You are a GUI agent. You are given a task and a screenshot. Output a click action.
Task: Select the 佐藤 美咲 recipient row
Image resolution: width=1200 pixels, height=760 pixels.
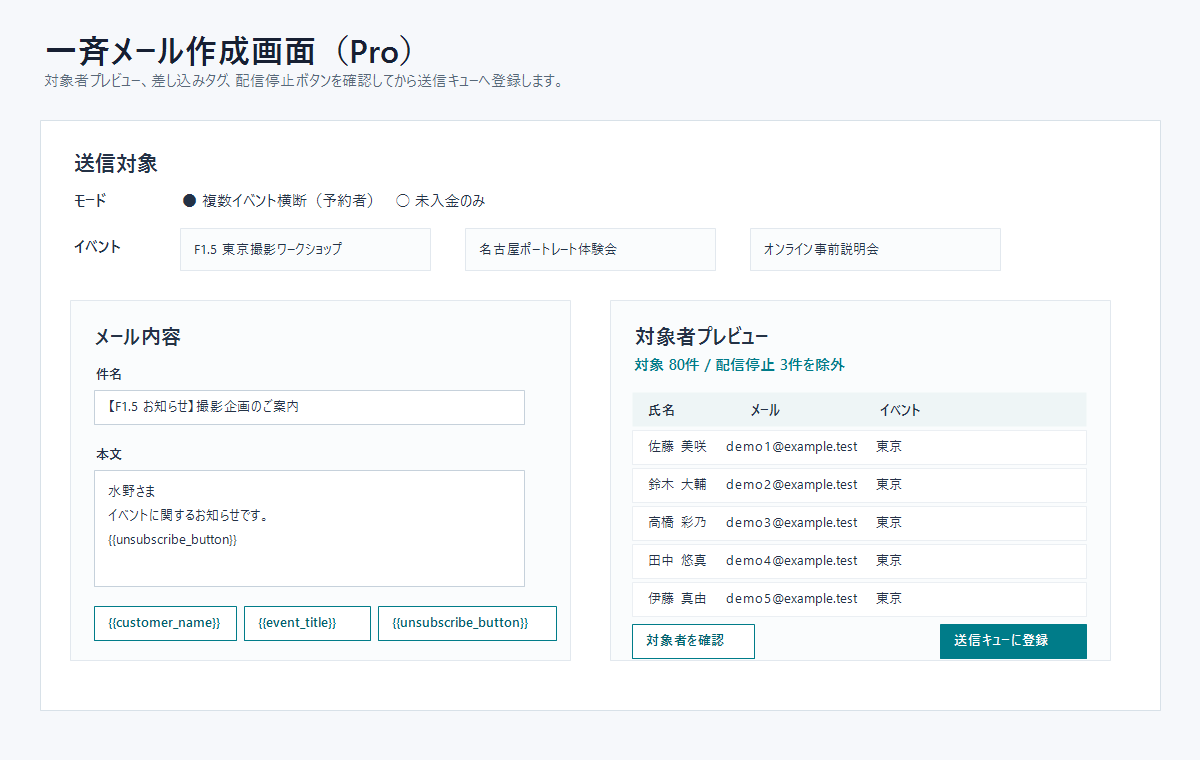[x=858, y=447]
